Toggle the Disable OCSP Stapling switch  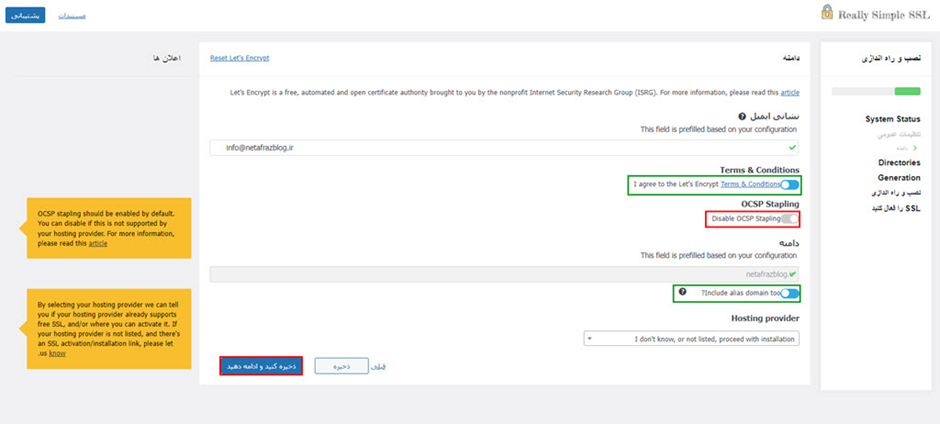click(790, 219)
